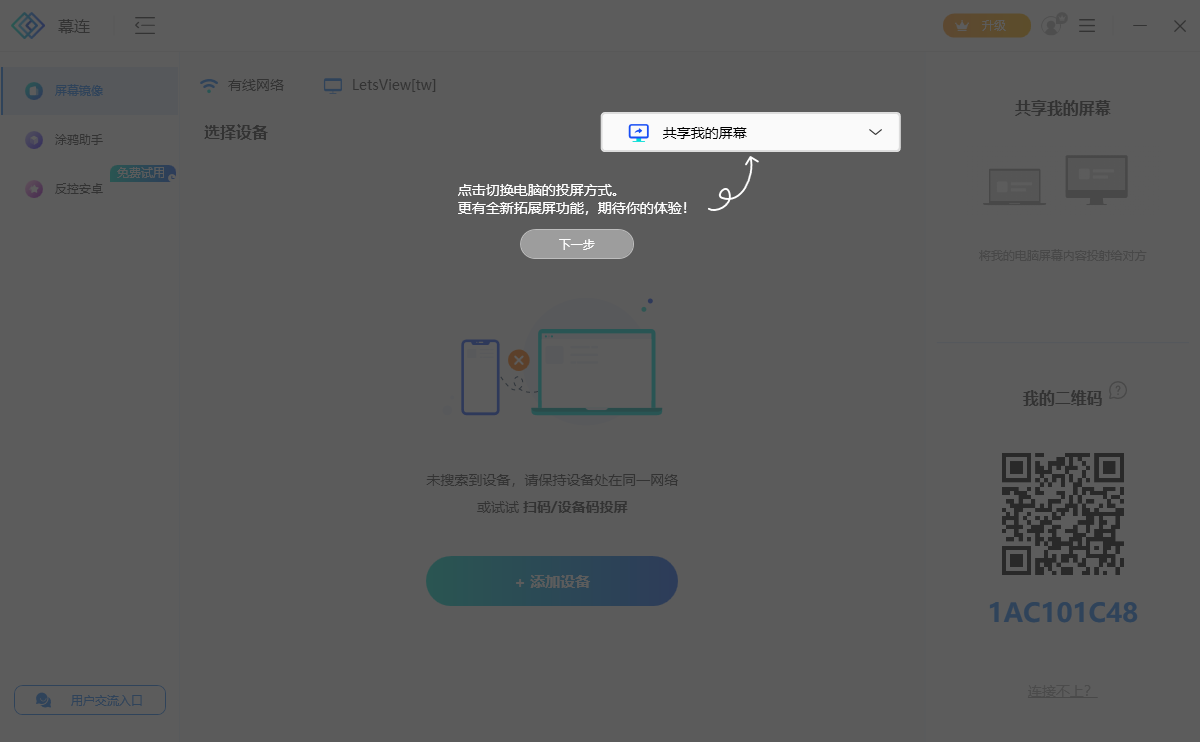Click the 升级 upgrade button

click(x=986, y=26)
